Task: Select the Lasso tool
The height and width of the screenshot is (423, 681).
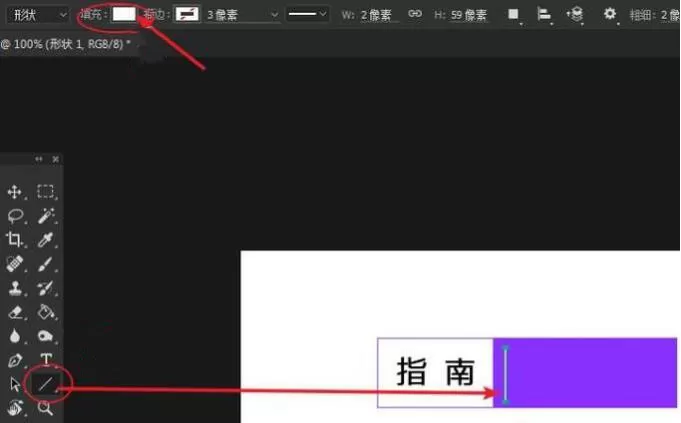Action: tap(15, 215)
